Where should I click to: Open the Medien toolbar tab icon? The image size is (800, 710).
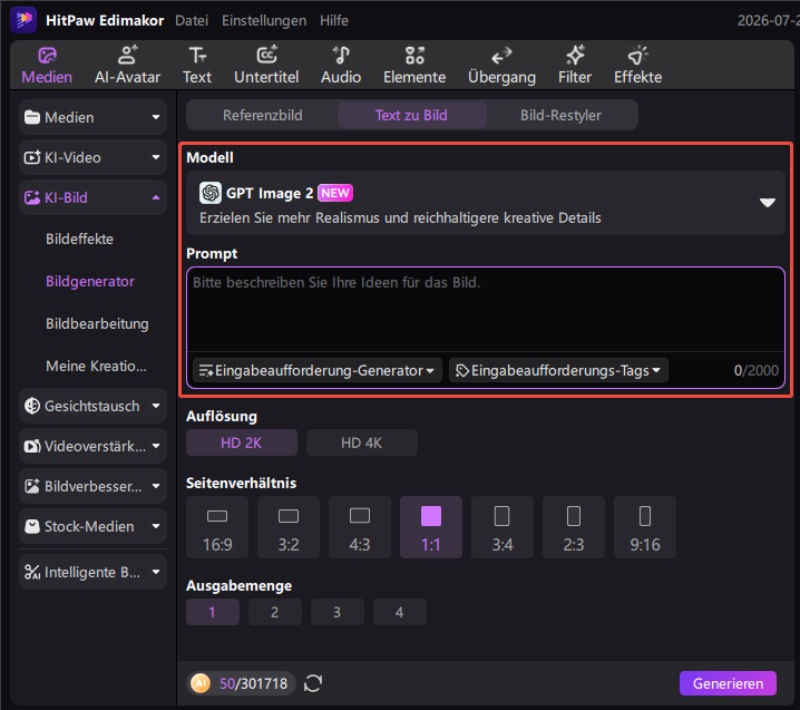(47, 56)
